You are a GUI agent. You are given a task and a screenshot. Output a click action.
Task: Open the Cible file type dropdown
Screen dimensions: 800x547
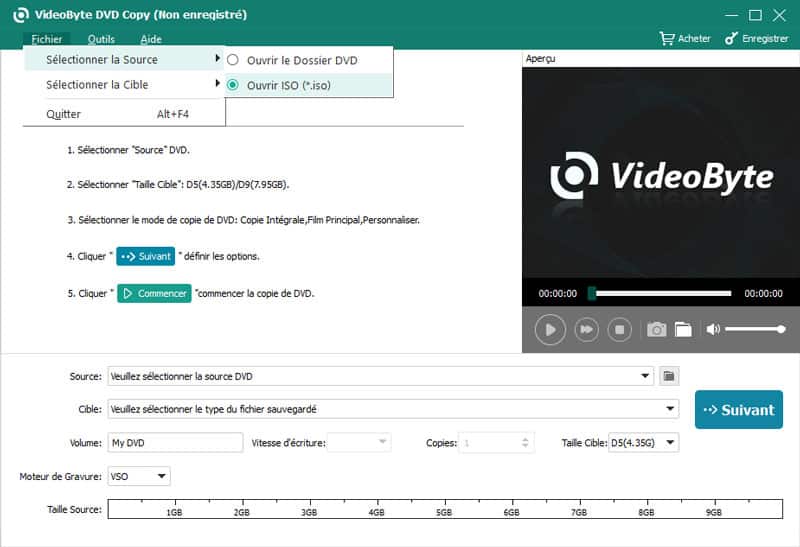[671, 409]
